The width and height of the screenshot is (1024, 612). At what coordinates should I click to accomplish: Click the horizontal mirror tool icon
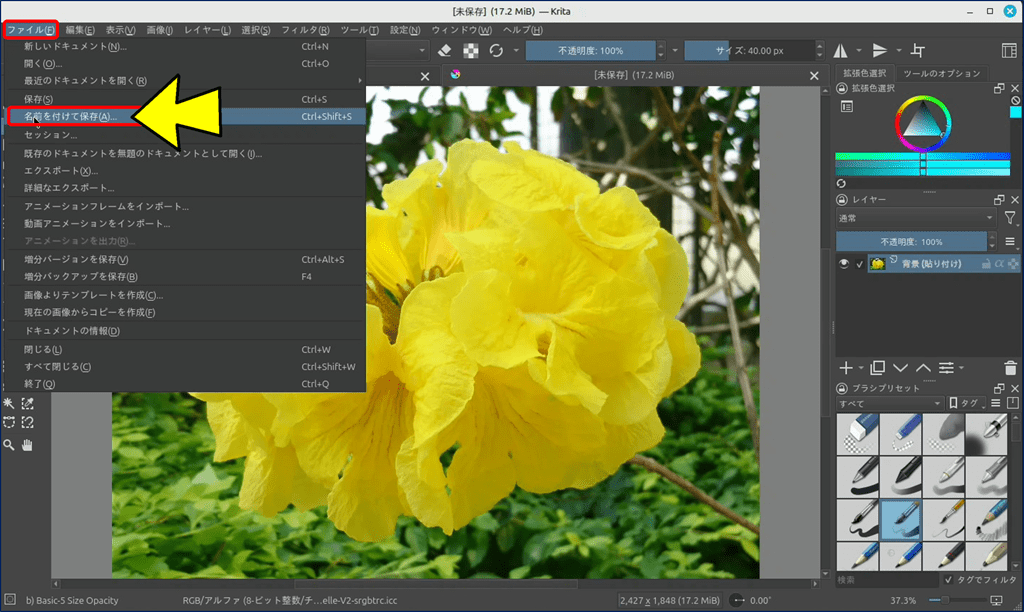(841, 50)
